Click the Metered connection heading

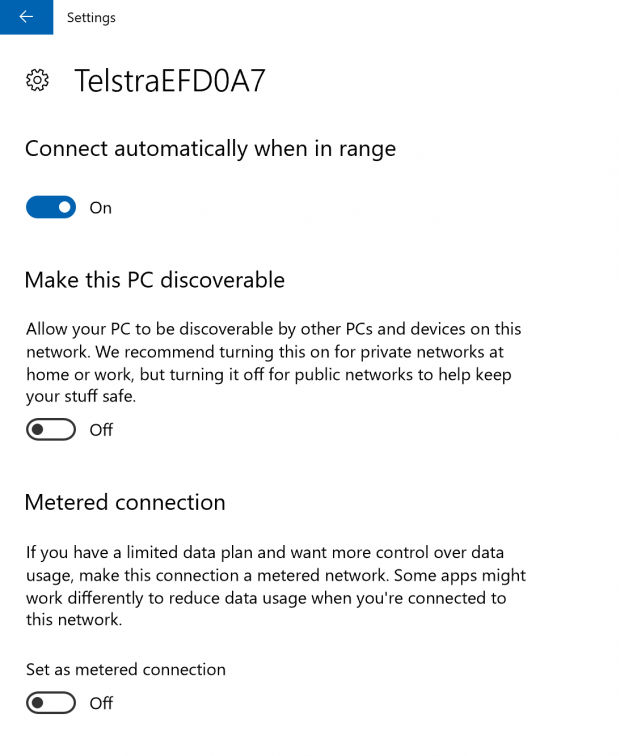pyautogui.click(x=125, y=502)
